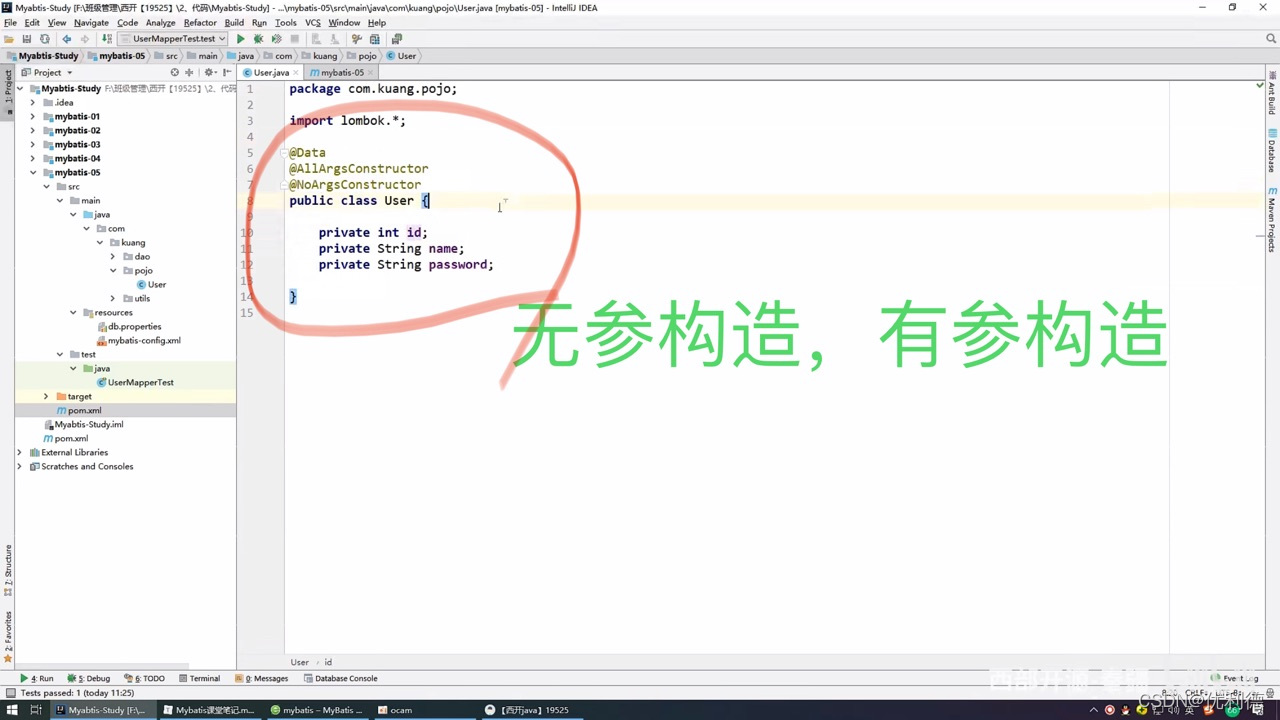The width and height of the screenshot is (1280, 720).
Task: Open the Messages tool window button
Action: tap(261, 678)
